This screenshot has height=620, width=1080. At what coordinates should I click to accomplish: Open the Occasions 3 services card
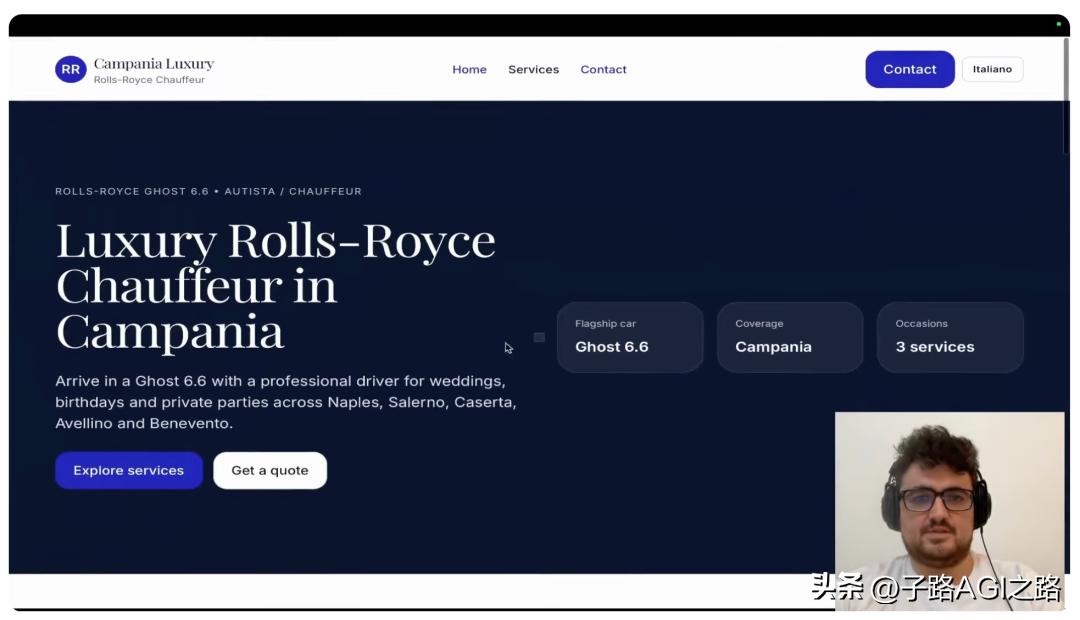point(949,337)
